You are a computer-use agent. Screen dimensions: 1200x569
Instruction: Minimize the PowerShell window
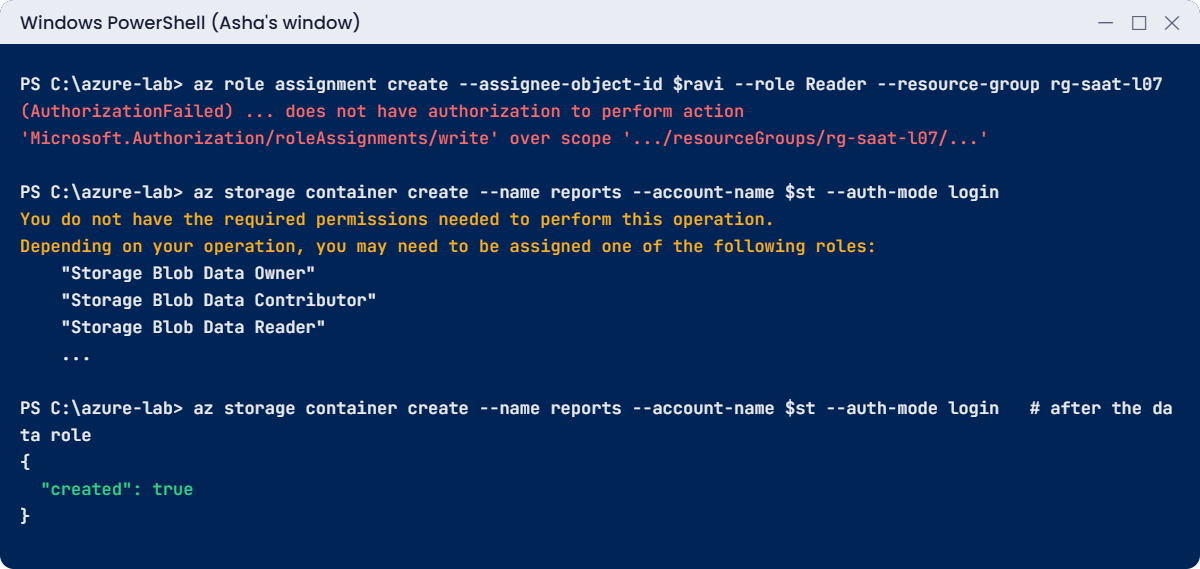tap(1106, 22)
